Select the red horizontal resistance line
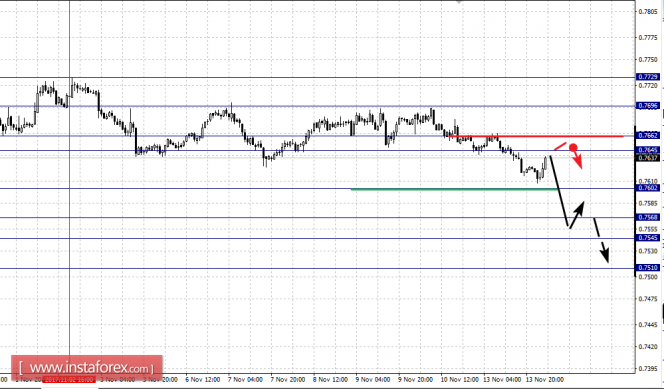664x389 pixels. coord(536,136)
